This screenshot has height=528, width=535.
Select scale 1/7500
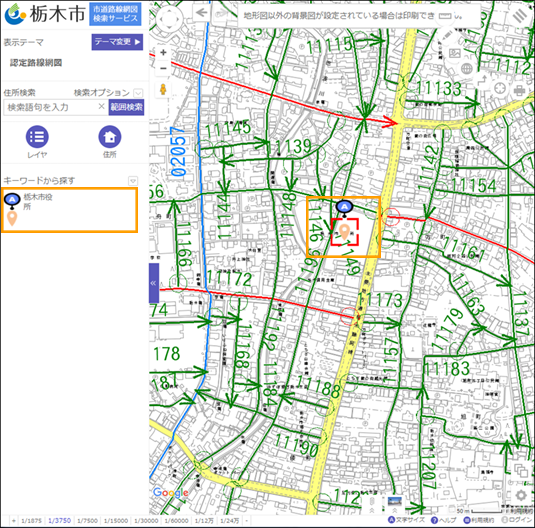tap(87, 521)
